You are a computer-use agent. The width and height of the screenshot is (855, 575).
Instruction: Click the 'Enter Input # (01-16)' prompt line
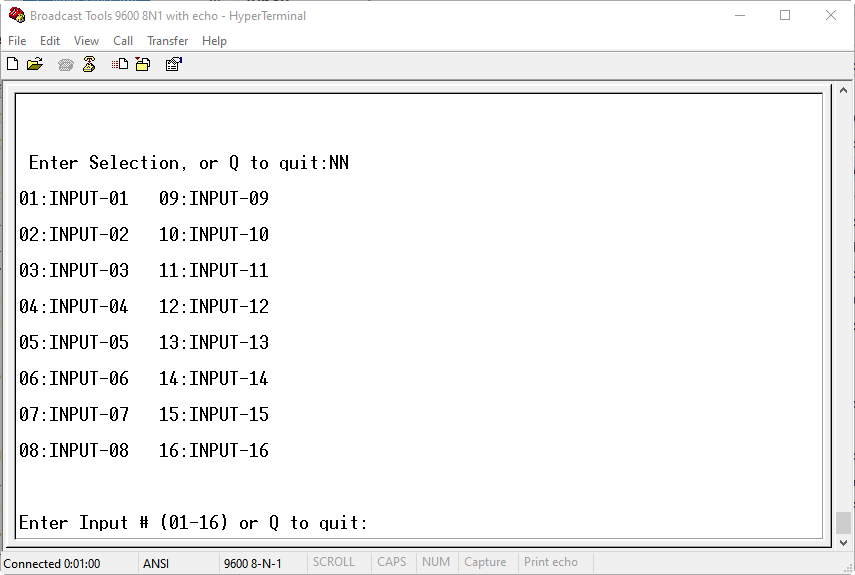[194, 523]
